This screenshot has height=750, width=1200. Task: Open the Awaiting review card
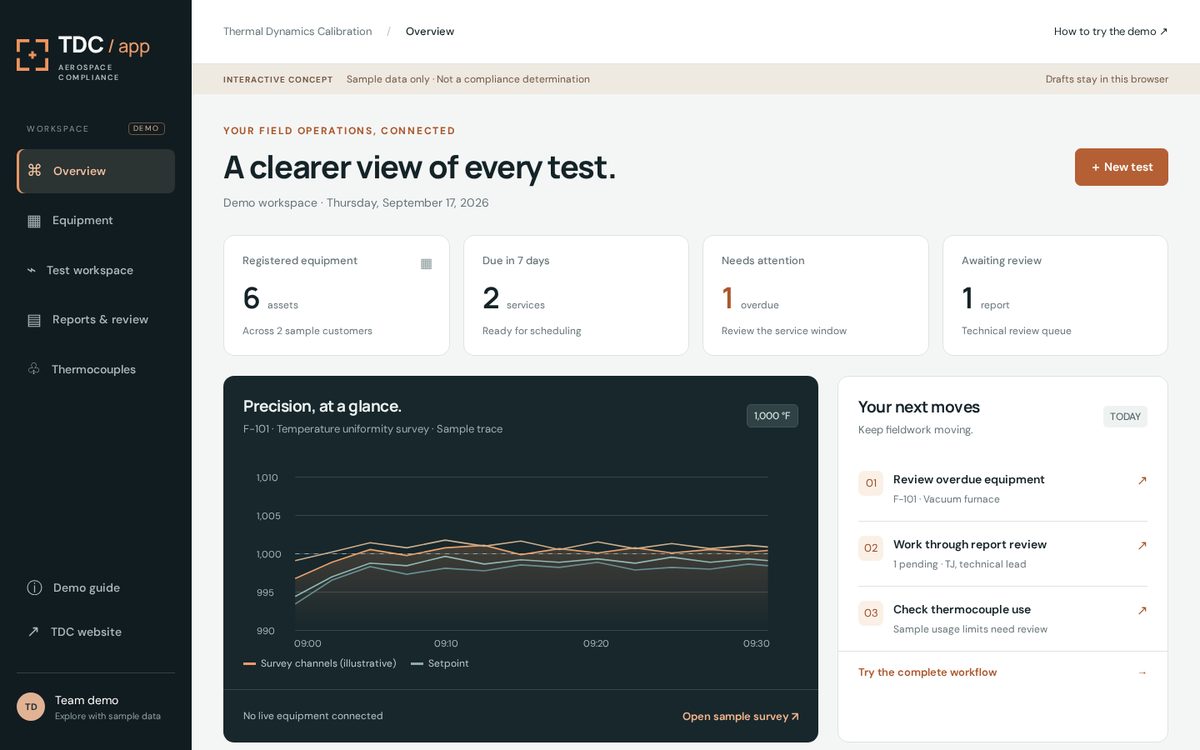pyautogui.click(x=1055, y=295)
